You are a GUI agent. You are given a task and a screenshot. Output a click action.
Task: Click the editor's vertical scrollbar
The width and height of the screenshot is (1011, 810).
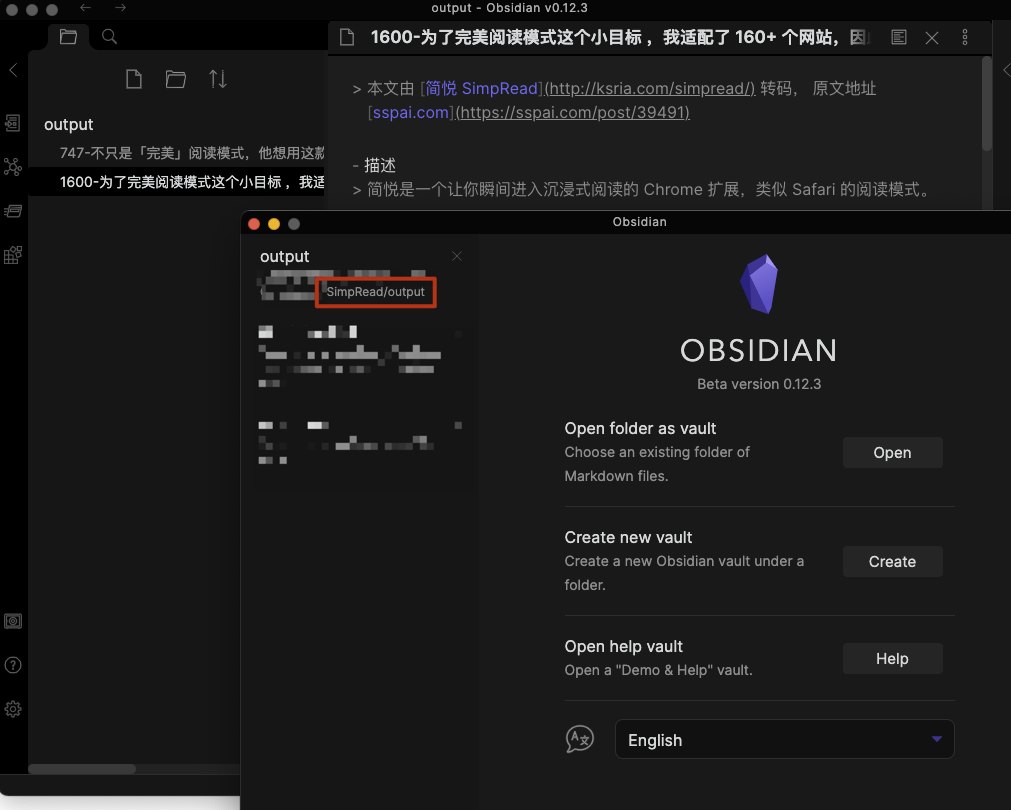tap(986, 104)
